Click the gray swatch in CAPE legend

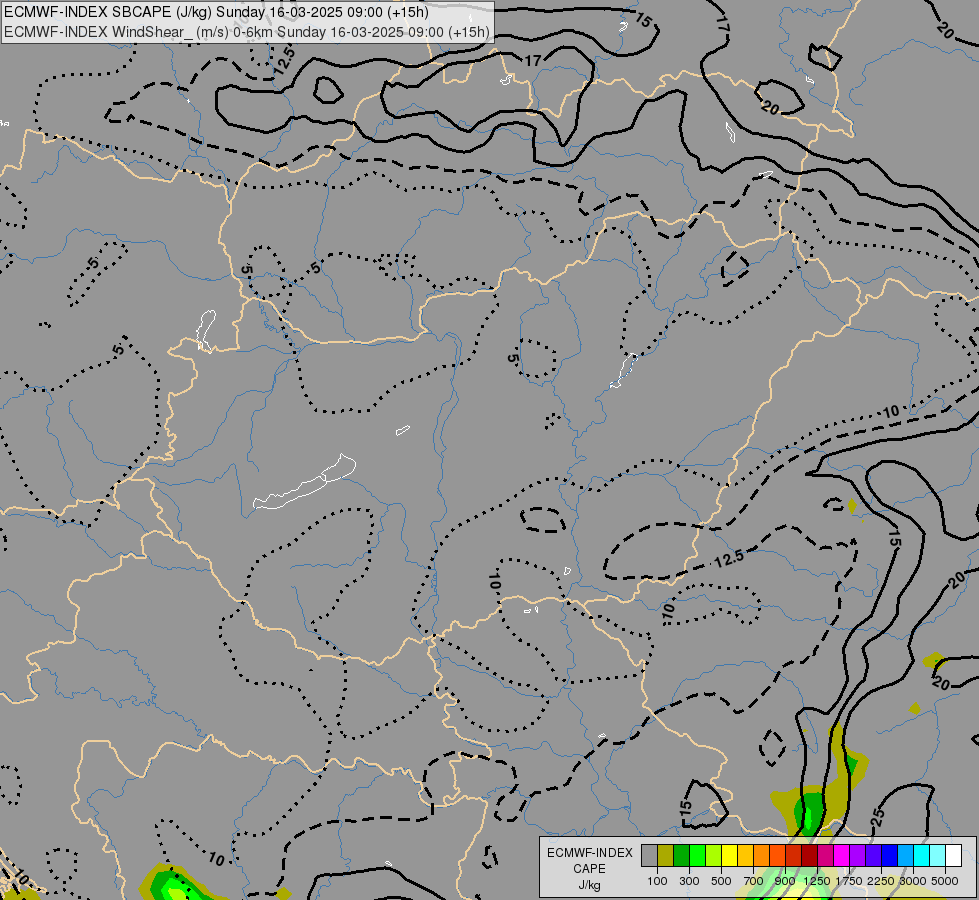pos(649,855)
